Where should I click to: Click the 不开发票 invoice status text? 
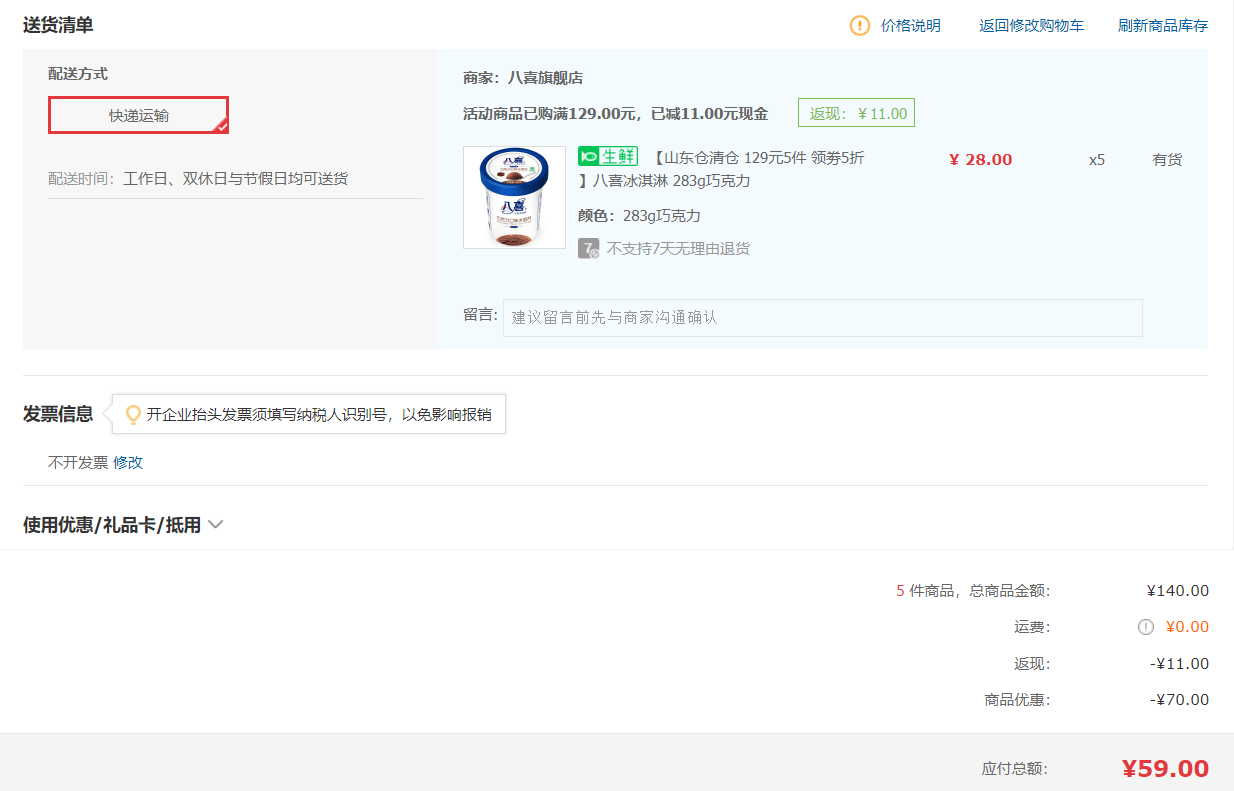pos(78,463)
